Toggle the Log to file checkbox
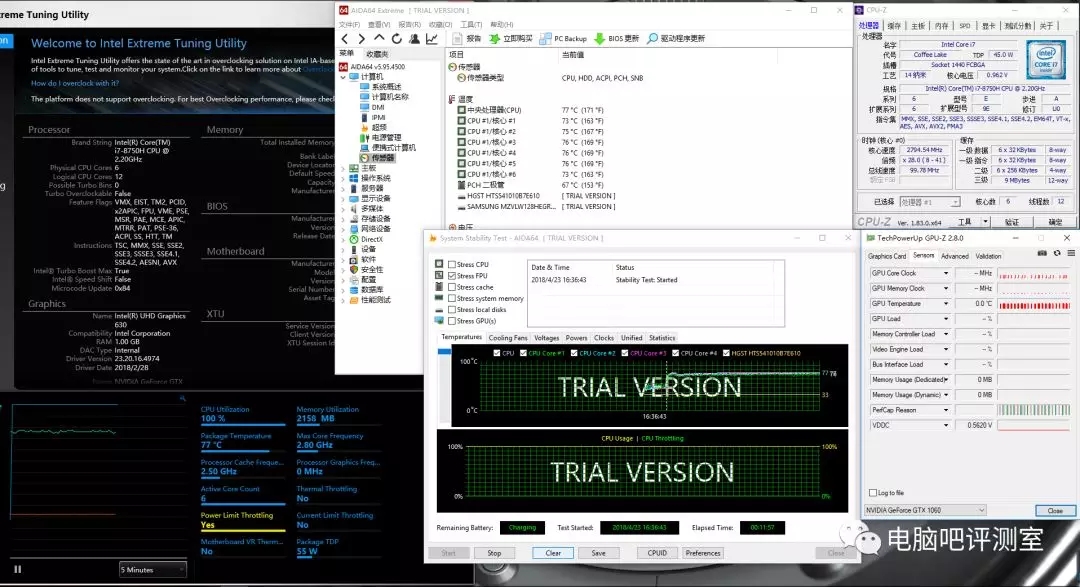 point(872,492)
